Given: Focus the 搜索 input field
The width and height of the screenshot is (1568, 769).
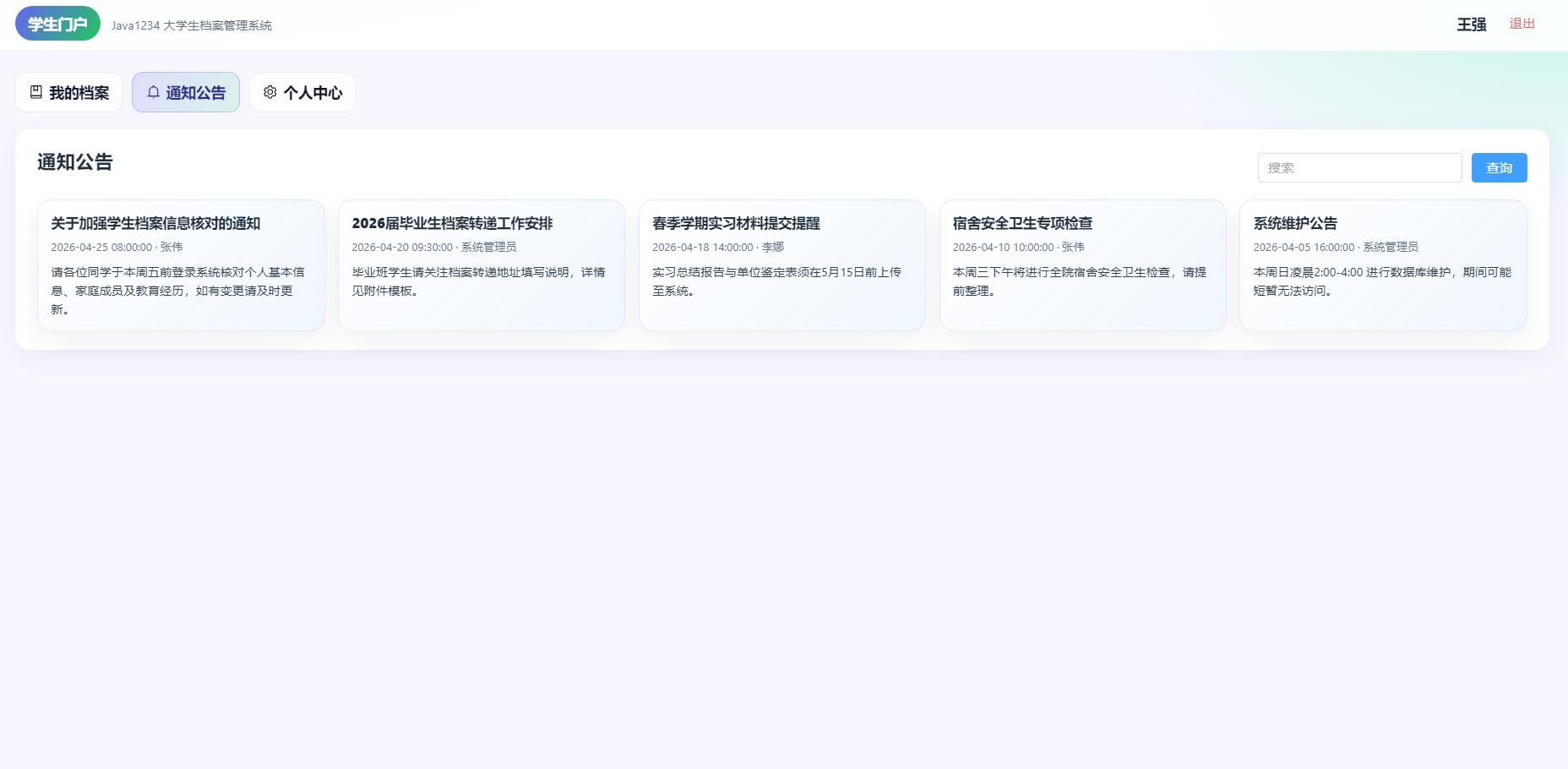Looking at the screenshot, I should point(1359,167).
